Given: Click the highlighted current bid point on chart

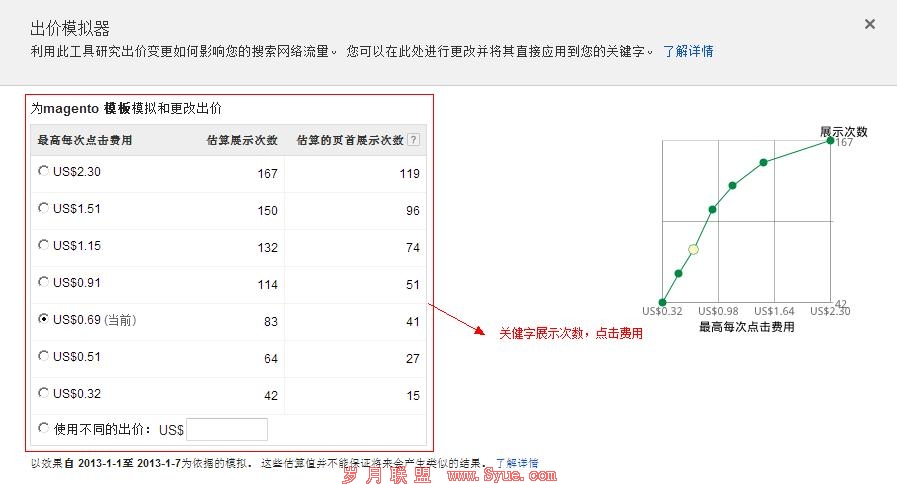Looking at the screenshot, I should (x=693, y=249).
